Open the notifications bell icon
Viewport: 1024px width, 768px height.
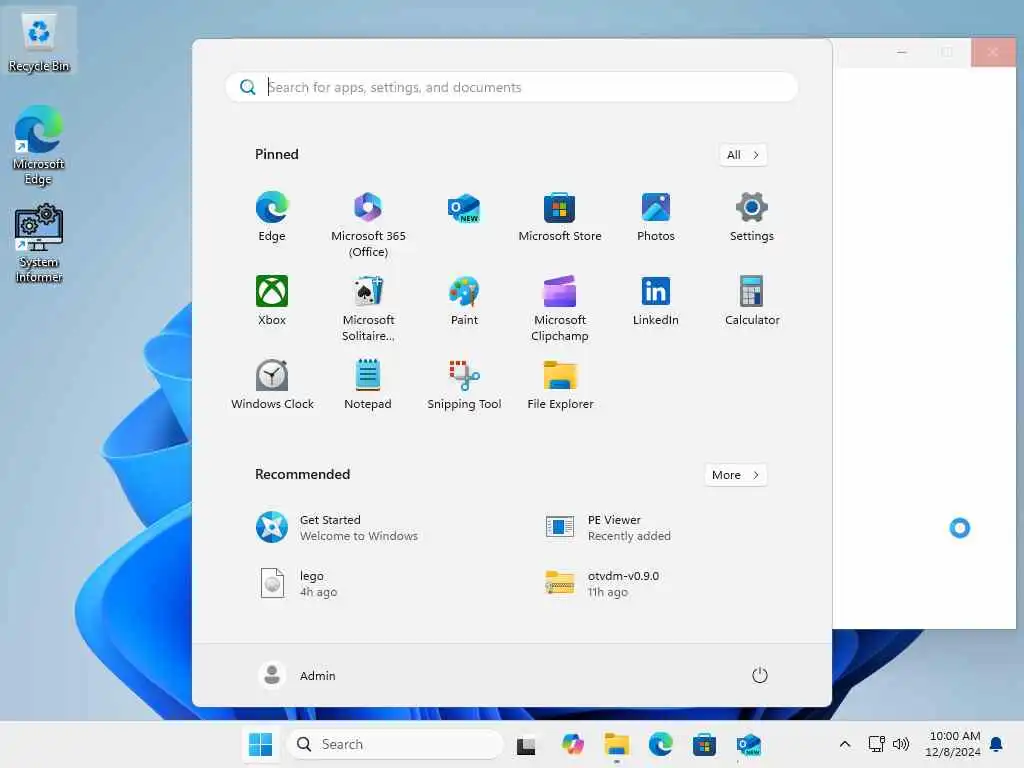pyautogui.click(x=996, y=744)
